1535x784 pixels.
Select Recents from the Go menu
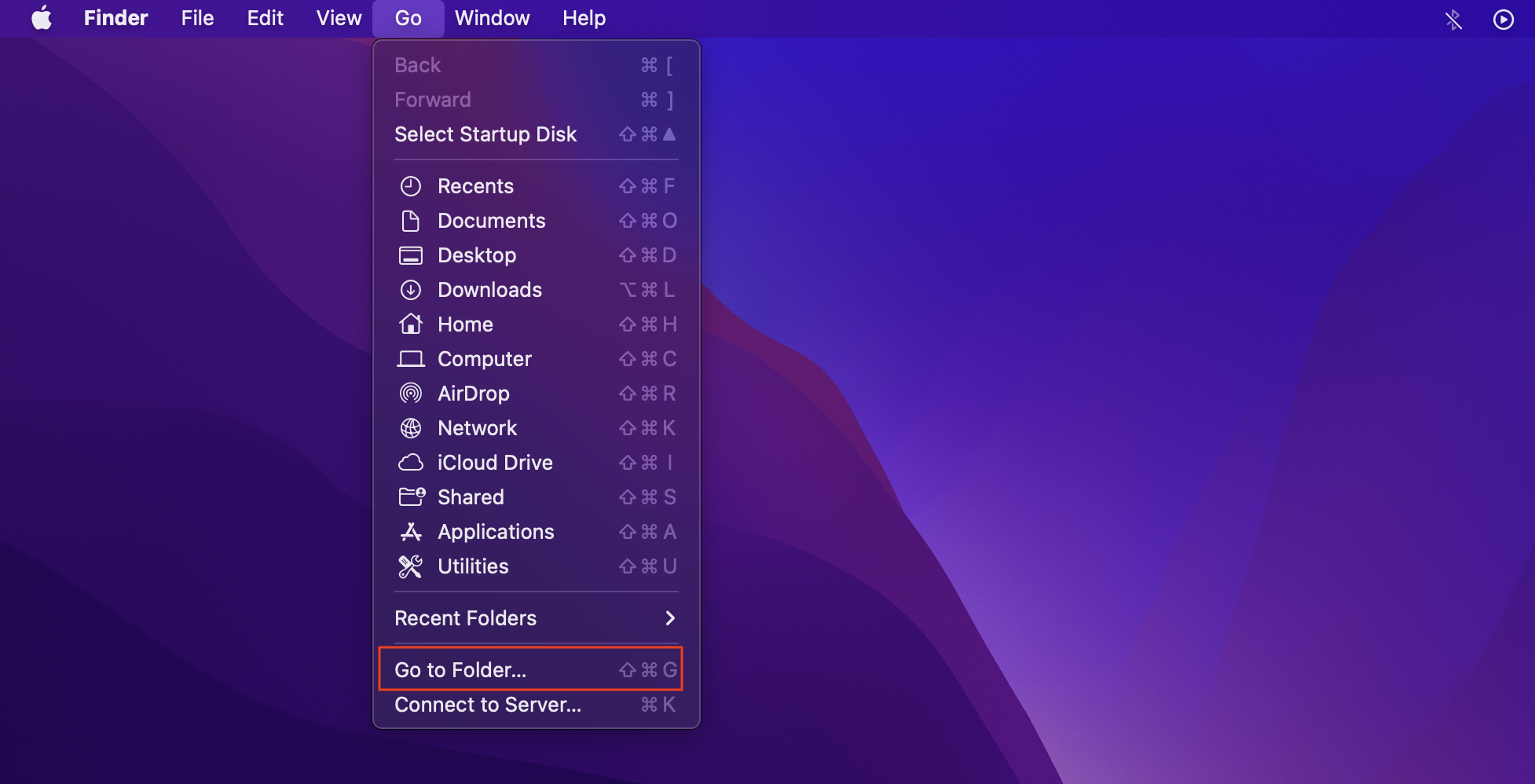coord(537,186)
